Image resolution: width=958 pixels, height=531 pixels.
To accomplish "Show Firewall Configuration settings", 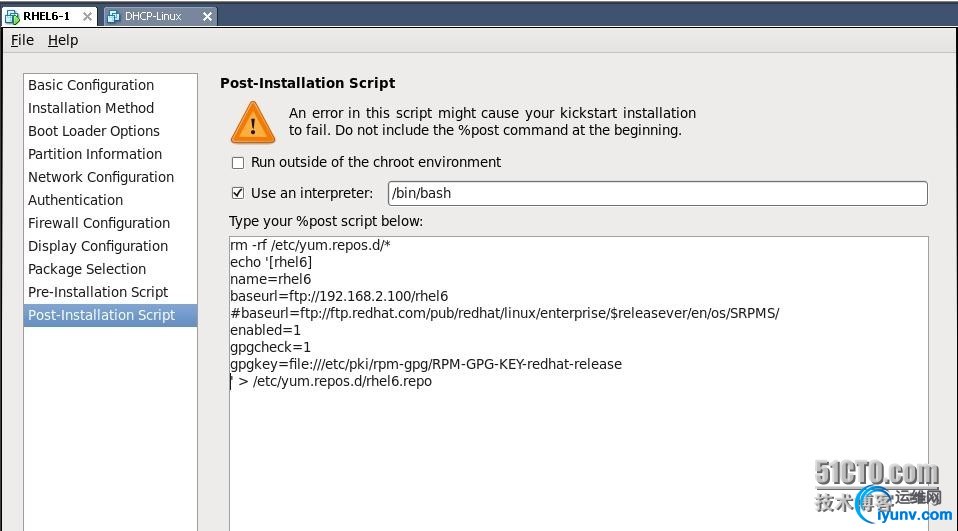I will click(99, 223).
